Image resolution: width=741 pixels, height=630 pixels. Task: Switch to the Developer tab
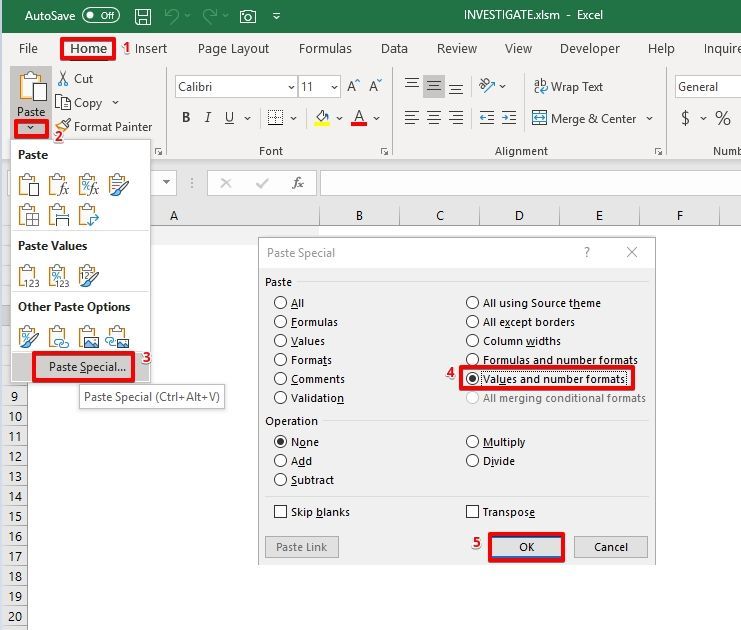pyautogui.click(x=589, y=48)
